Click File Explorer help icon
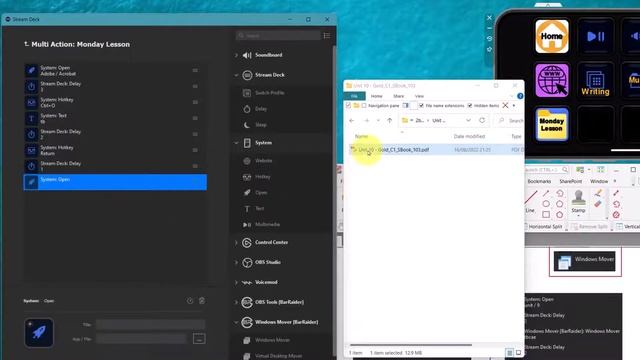The image size is (640, 360). [520, 96]
